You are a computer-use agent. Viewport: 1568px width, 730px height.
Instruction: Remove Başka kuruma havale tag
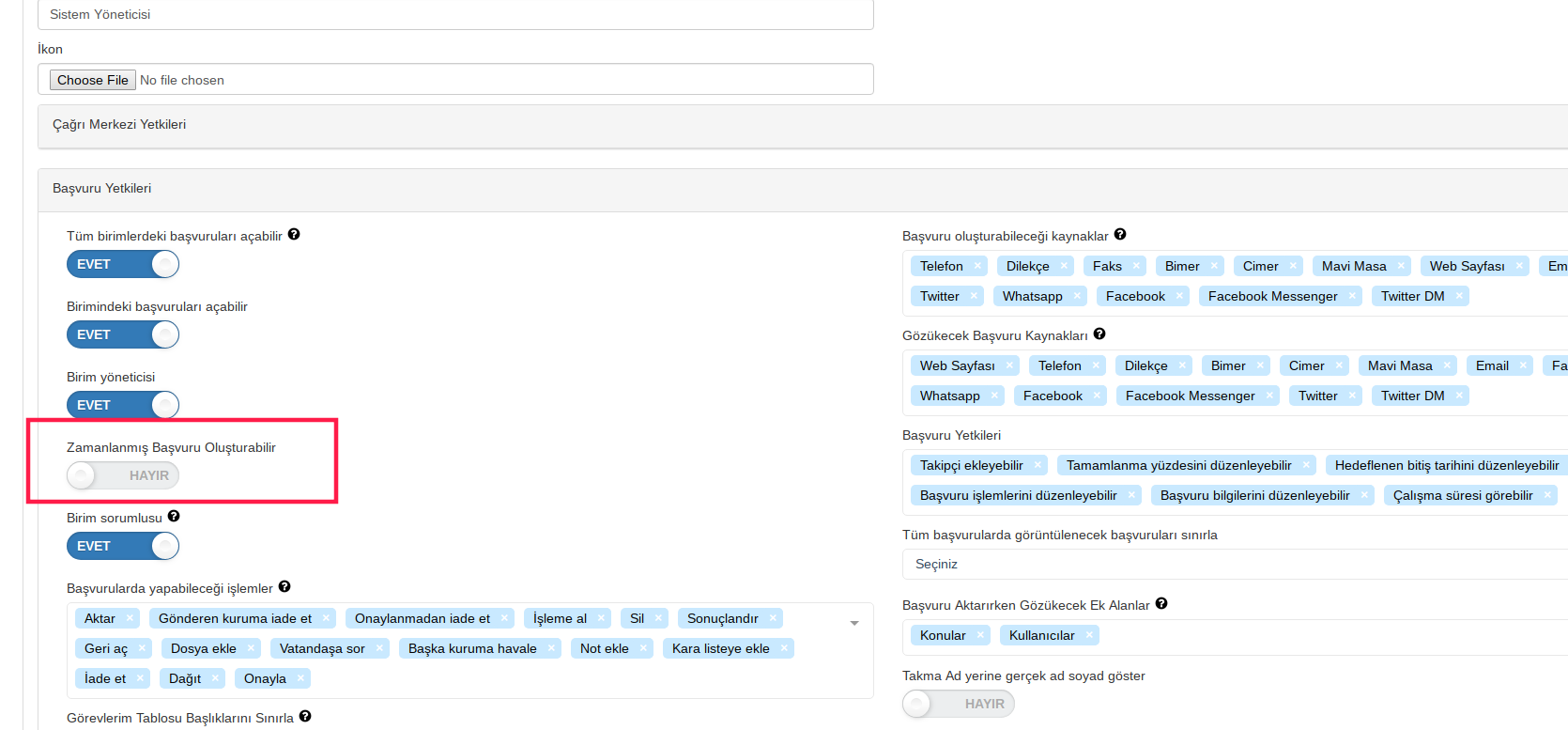click(x=551, y=648)
